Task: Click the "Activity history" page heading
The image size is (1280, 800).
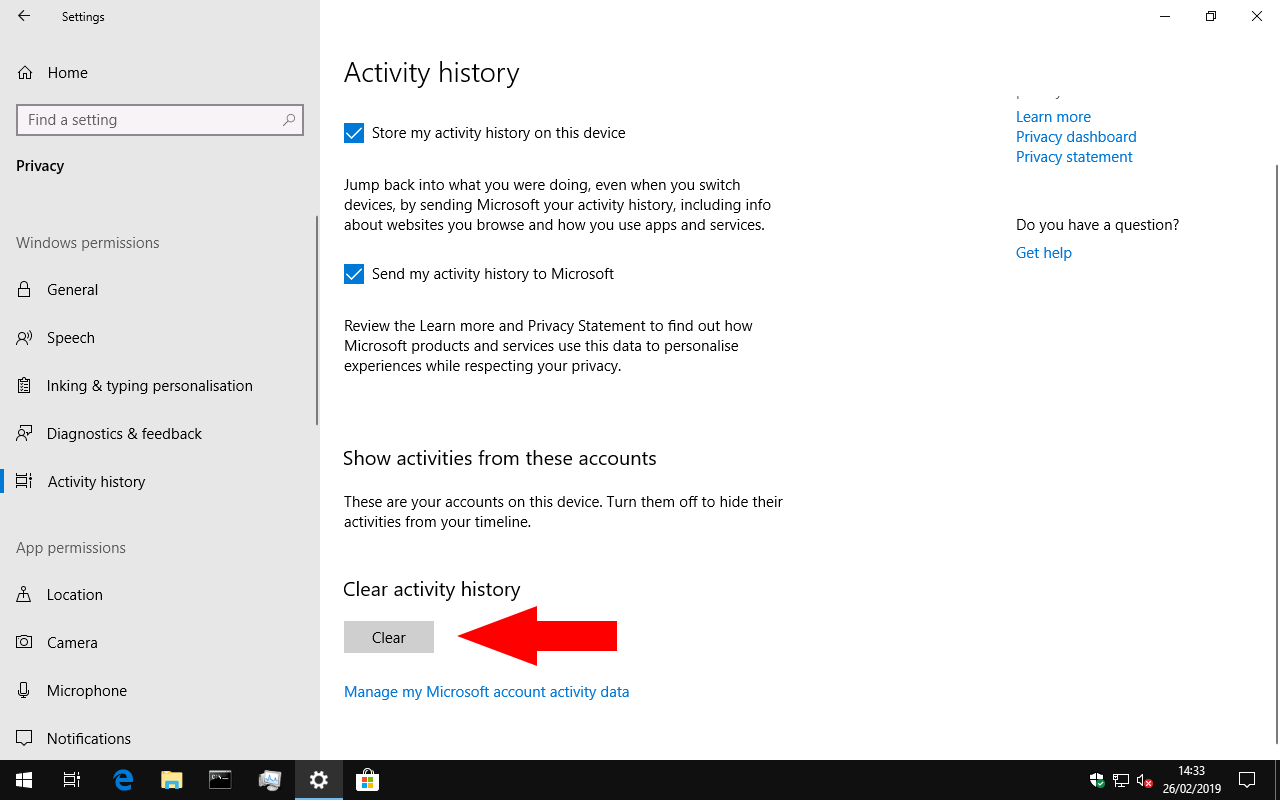Action: [x=431, y=72]
